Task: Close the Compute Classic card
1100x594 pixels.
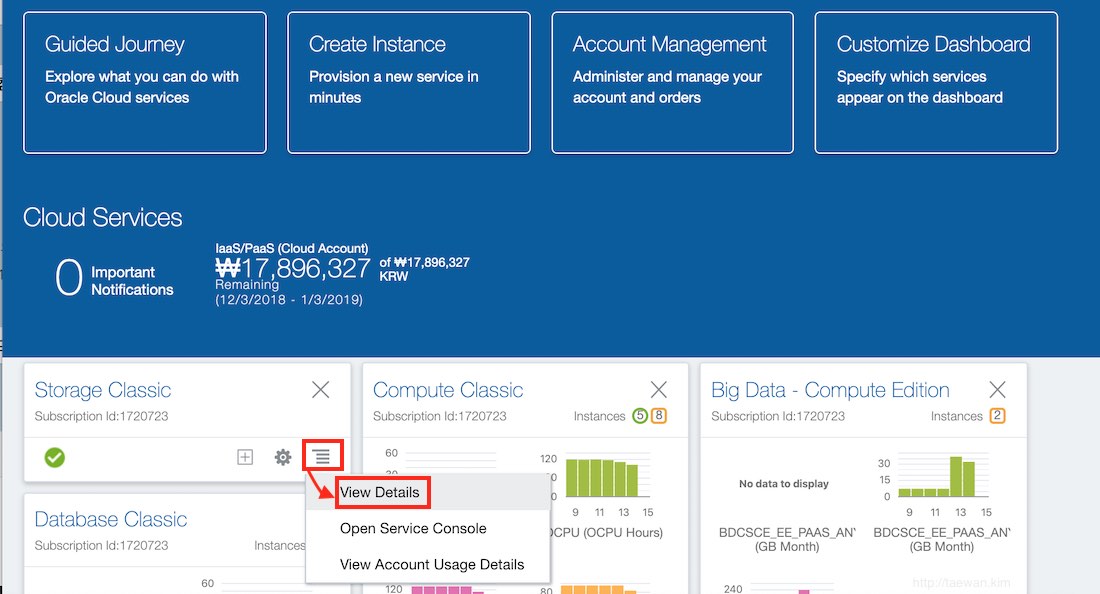Action: coord(659,389)
